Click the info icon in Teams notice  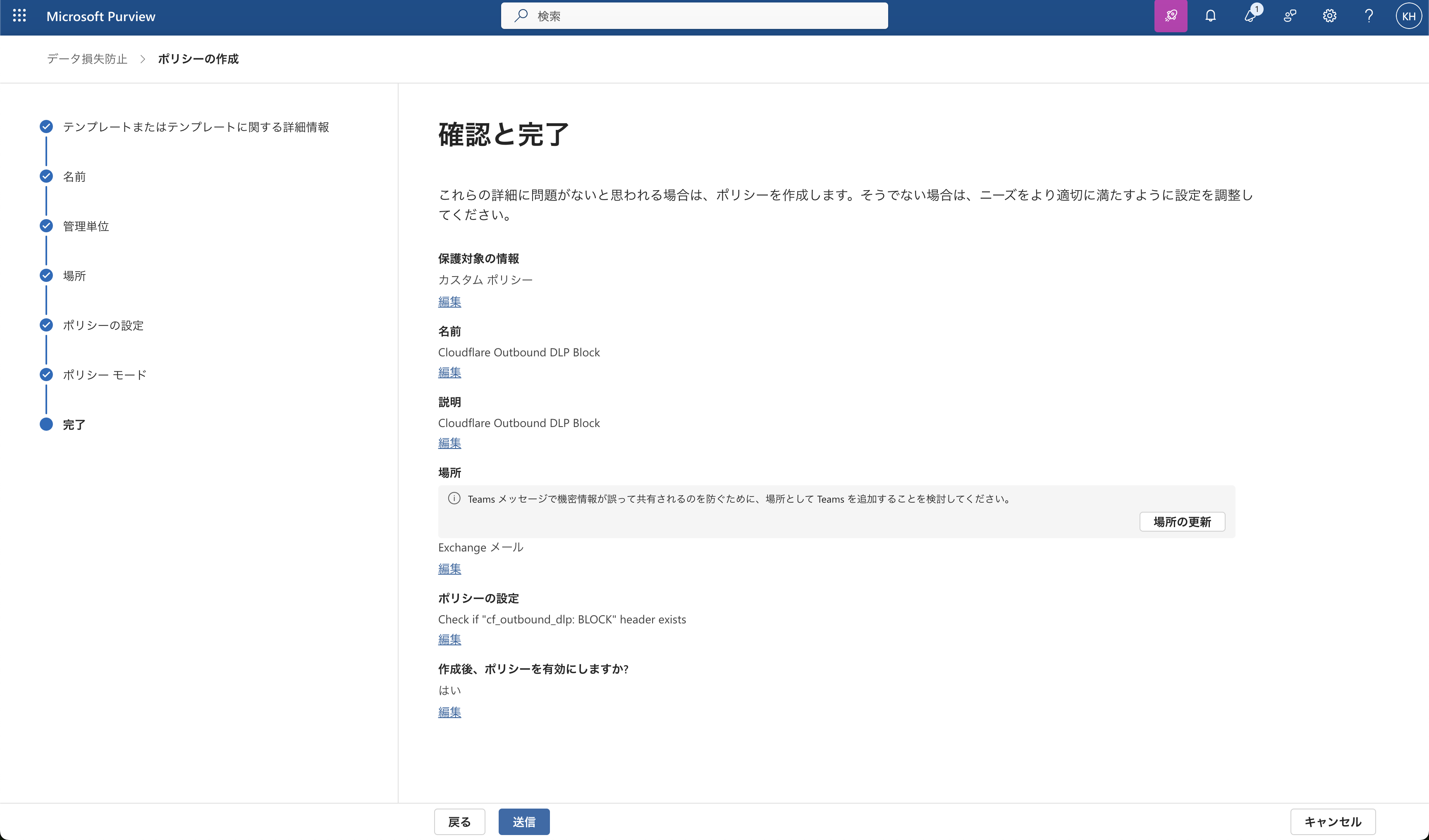click(x=454, y=498)
